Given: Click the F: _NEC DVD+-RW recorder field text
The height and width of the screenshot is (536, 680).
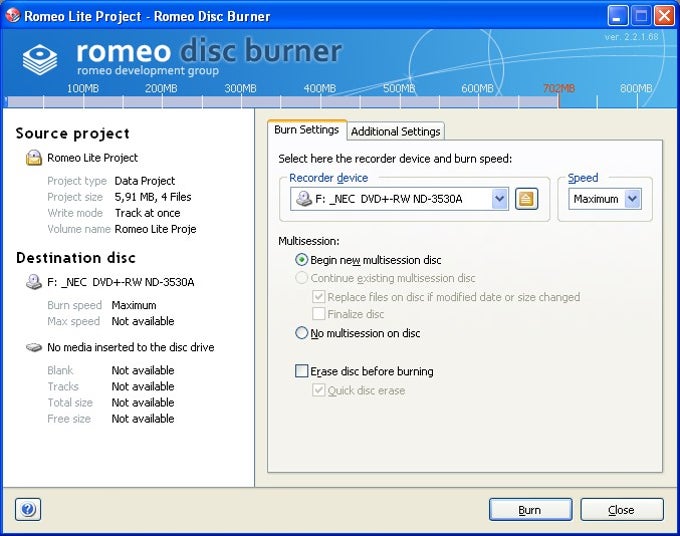Looking at the screenshot, I should pyautogui.click(x=389, y=199).
